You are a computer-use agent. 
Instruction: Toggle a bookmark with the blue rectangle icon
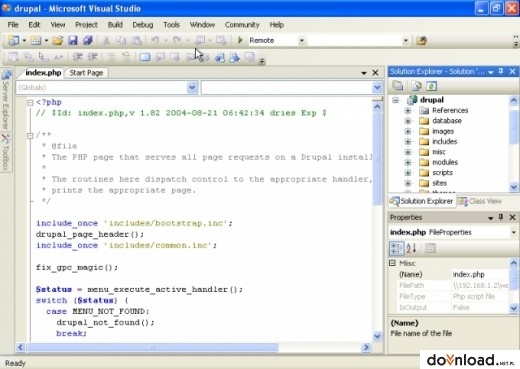(145, 57)
